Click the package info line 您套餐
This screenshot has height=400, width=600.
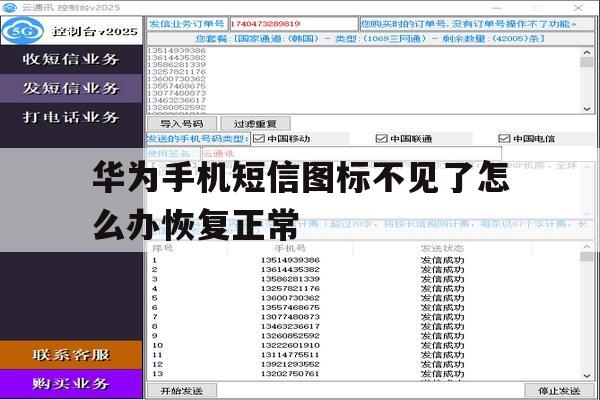click(370, 39)
